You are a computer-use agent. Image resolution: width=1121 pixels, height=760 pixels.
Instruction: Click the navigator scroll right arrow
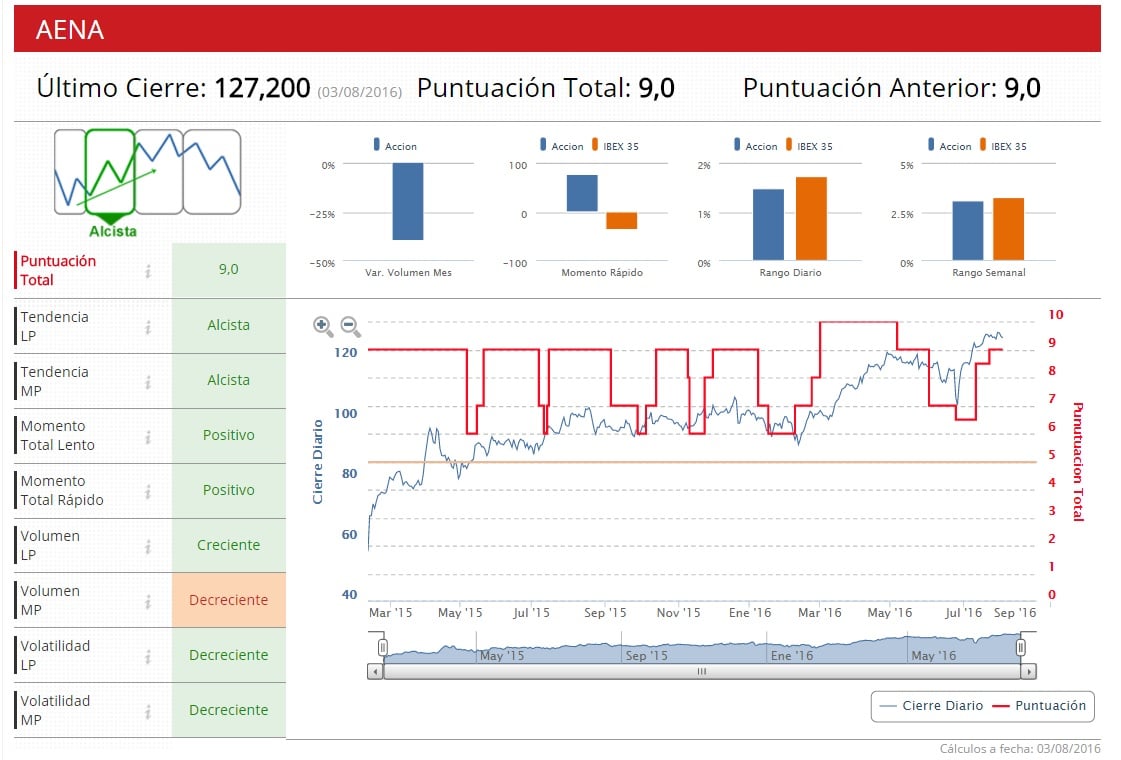[x=1028, y=671]
